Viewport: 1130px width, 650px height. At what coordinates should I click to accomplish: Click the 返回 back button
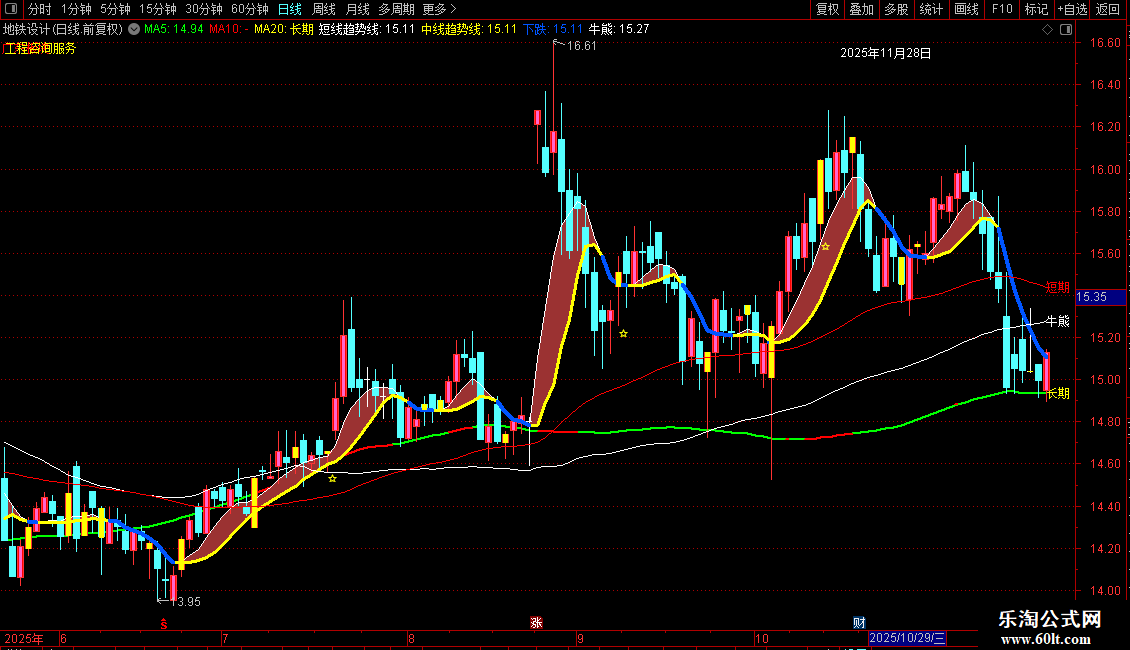coord(1108,9)
